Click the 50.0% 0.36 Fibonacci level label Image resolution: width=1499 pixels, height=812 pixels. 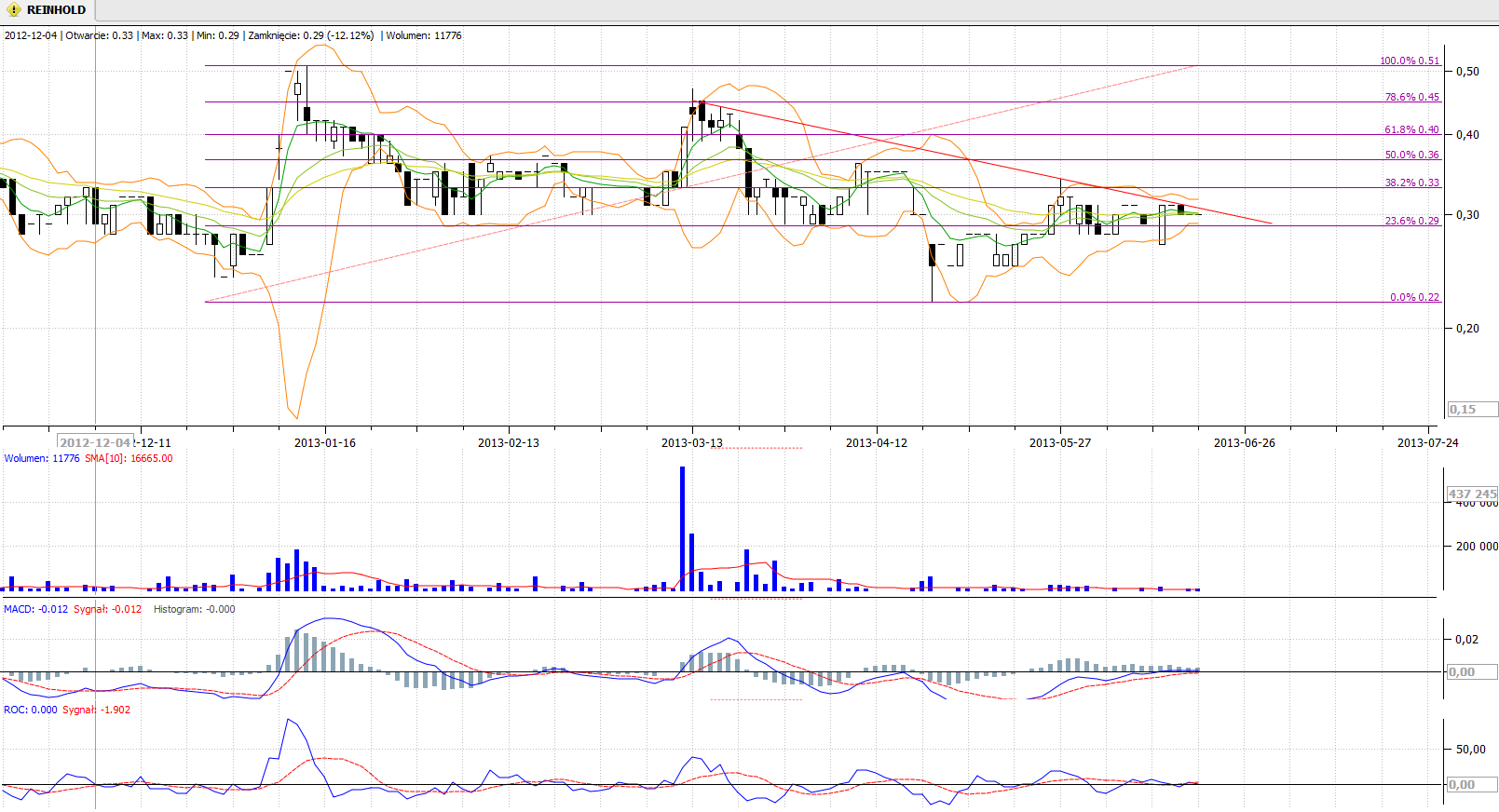[x=1412, y=155]
